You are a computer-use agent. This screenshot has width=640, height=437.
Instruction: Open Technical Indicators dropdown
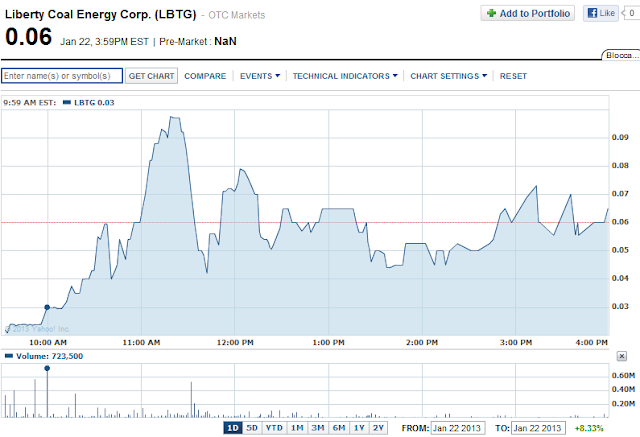click(345, 76)
